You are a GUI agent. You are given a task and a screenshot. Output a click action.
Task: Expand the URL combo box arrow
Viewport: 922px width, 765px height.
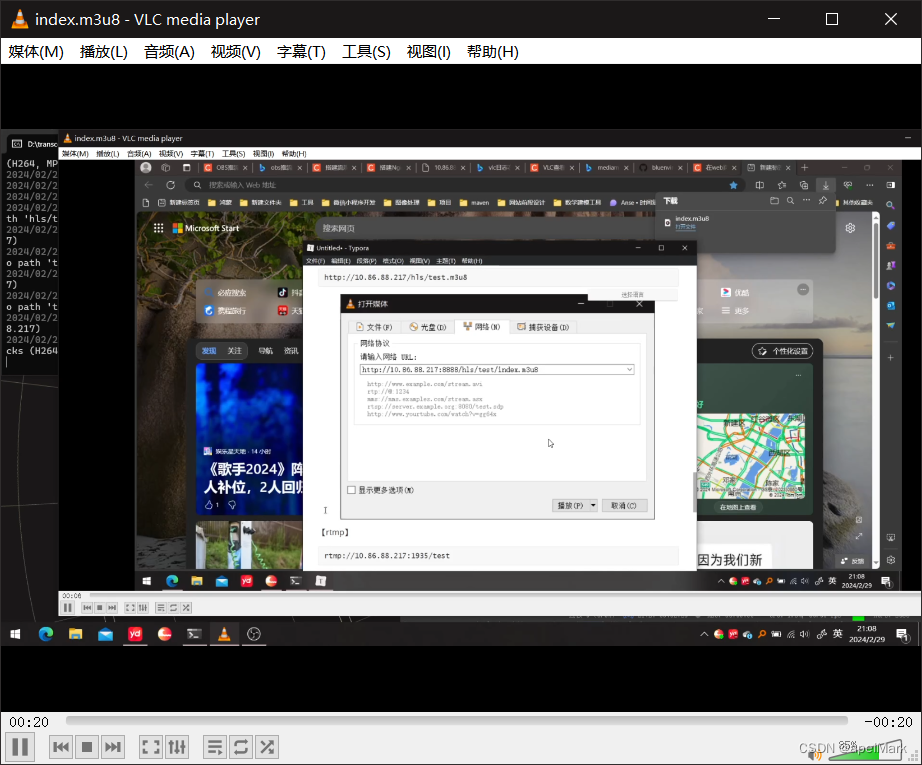(629, 369)
